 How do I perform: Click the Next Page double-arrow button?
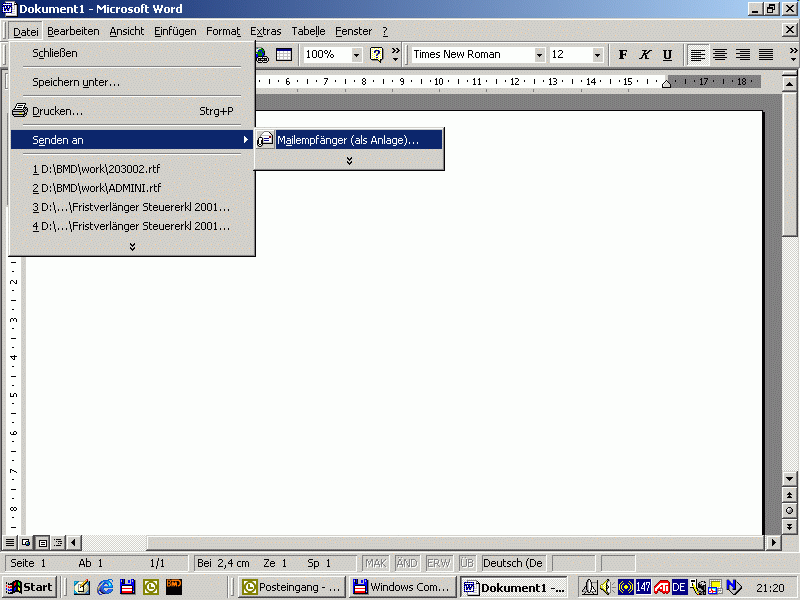(789, 527)
